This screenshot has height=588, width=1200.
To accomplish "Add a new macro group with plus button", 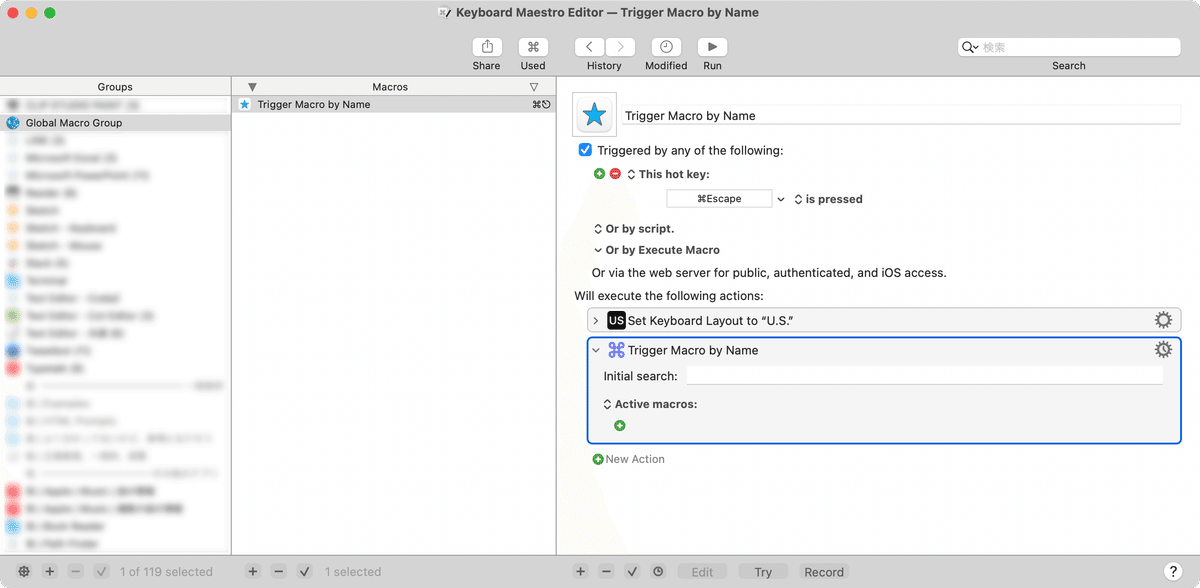I will [50, 572].
